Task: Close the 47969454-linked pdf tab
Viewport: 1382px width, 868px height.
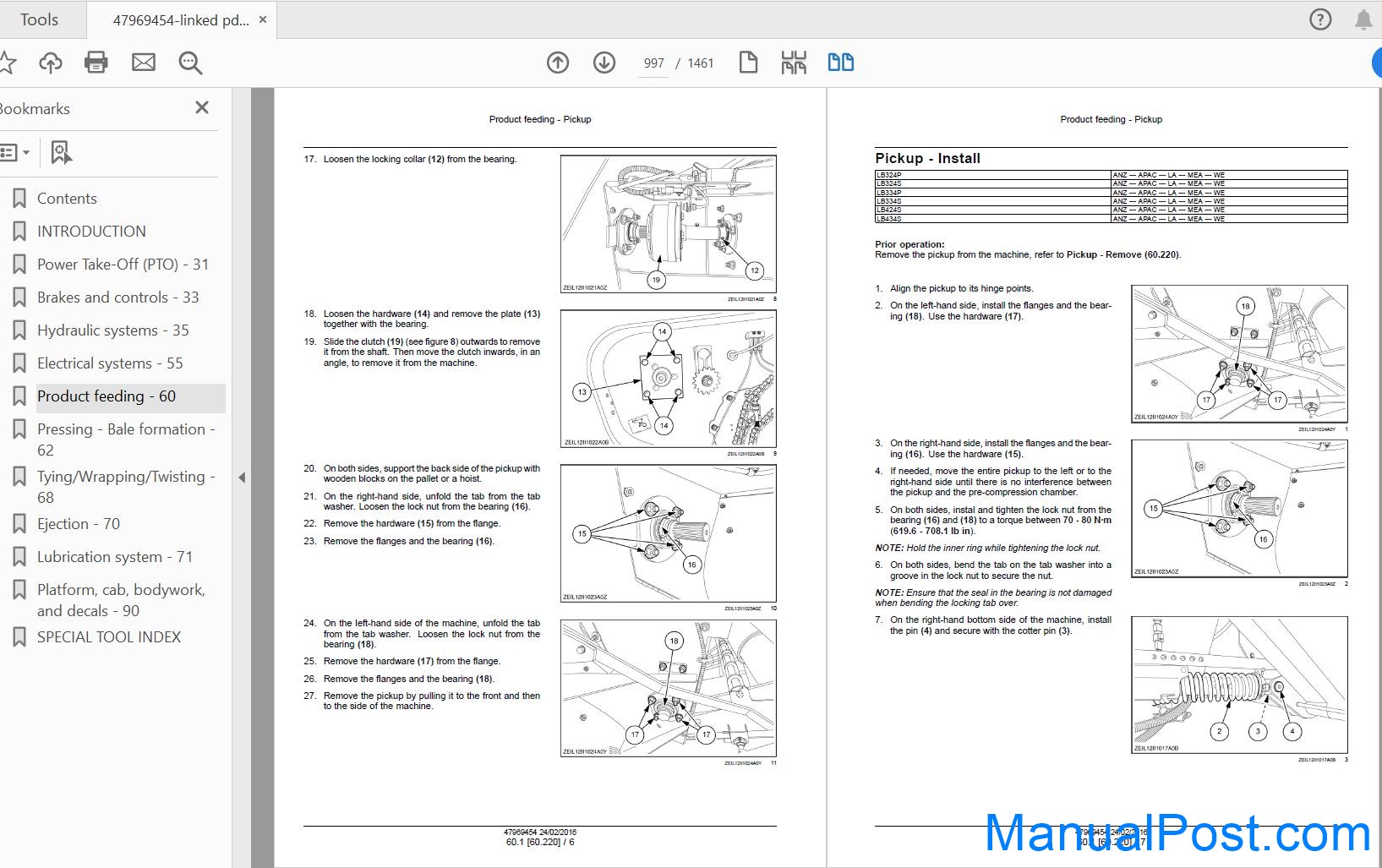Action: (x=263, y=19)
